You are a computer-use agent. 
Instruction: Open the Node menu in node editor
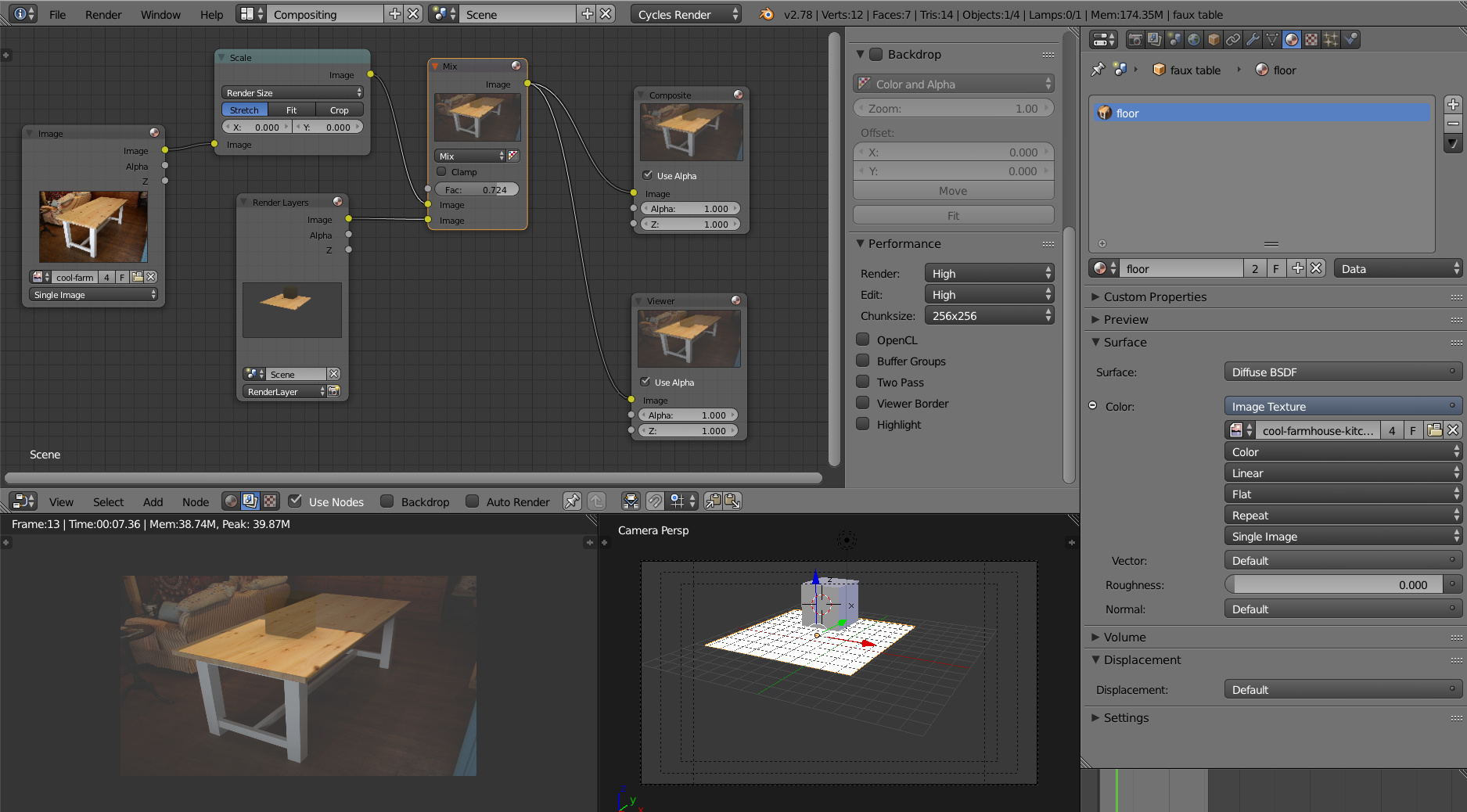pos(196,502)
